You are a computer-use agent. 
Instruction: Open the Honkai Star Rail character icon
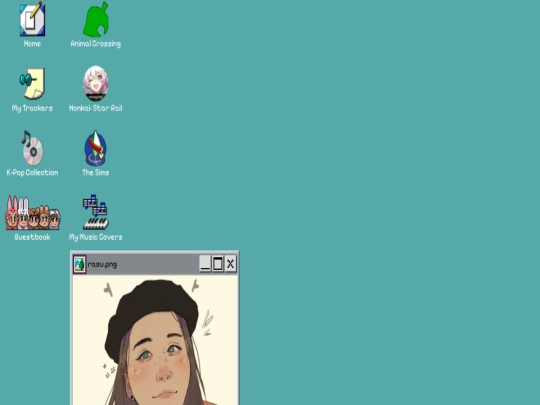point(96,84)
